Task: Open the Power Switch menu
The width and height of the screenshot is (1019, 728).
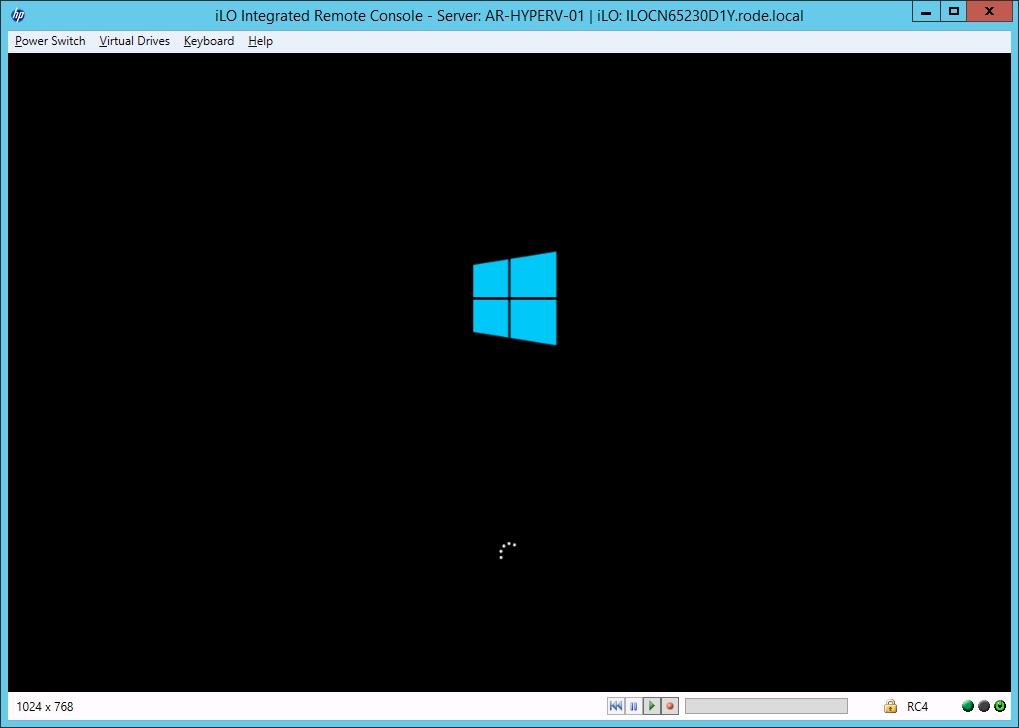Action: coord(50,41)
